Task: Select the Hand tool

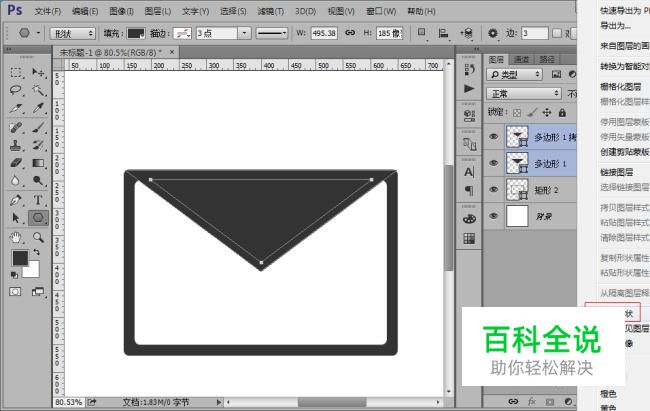Action: point(16,237)
